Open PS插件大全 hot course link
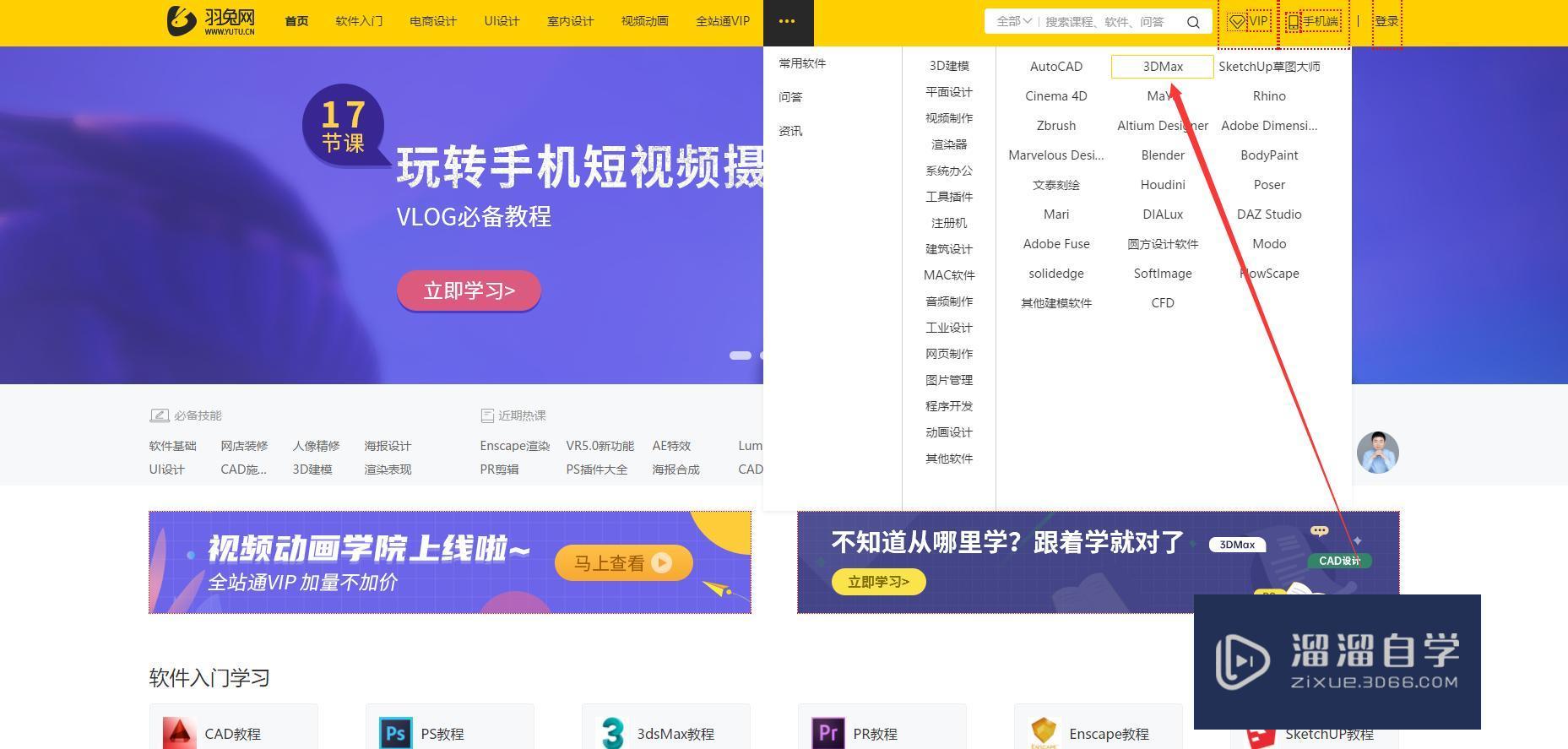This screenshot has width=1568, height=749. click(x=596, y=469)
